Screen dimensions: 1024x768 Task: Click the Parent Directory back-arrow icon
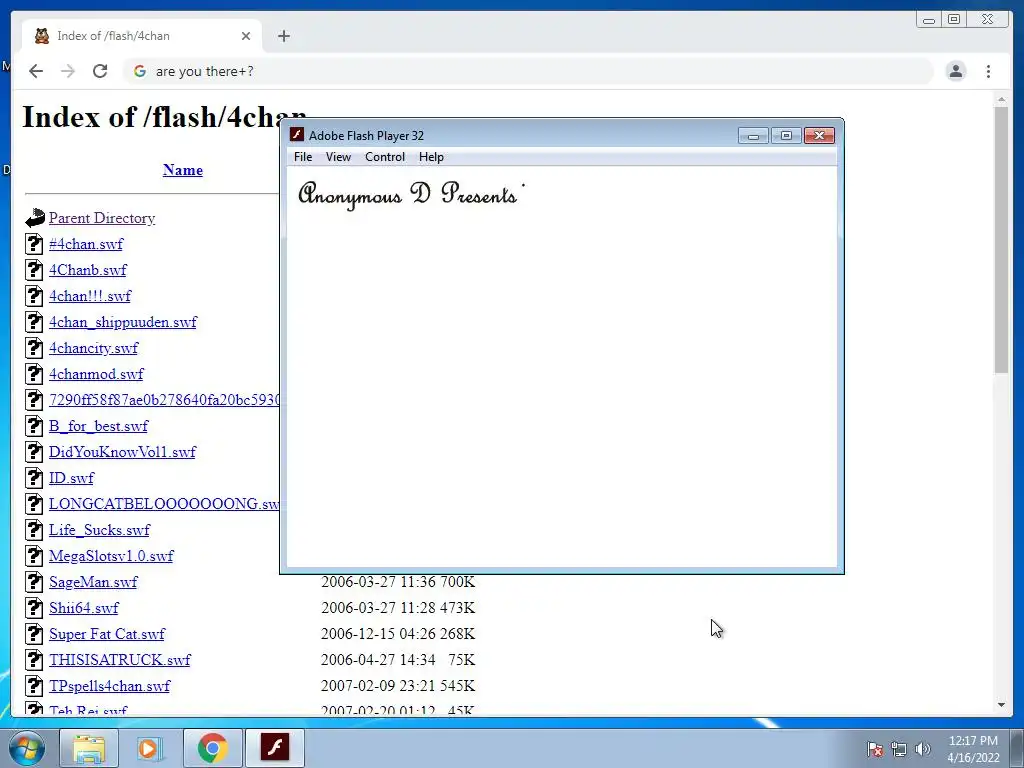[x=35, y=218]
